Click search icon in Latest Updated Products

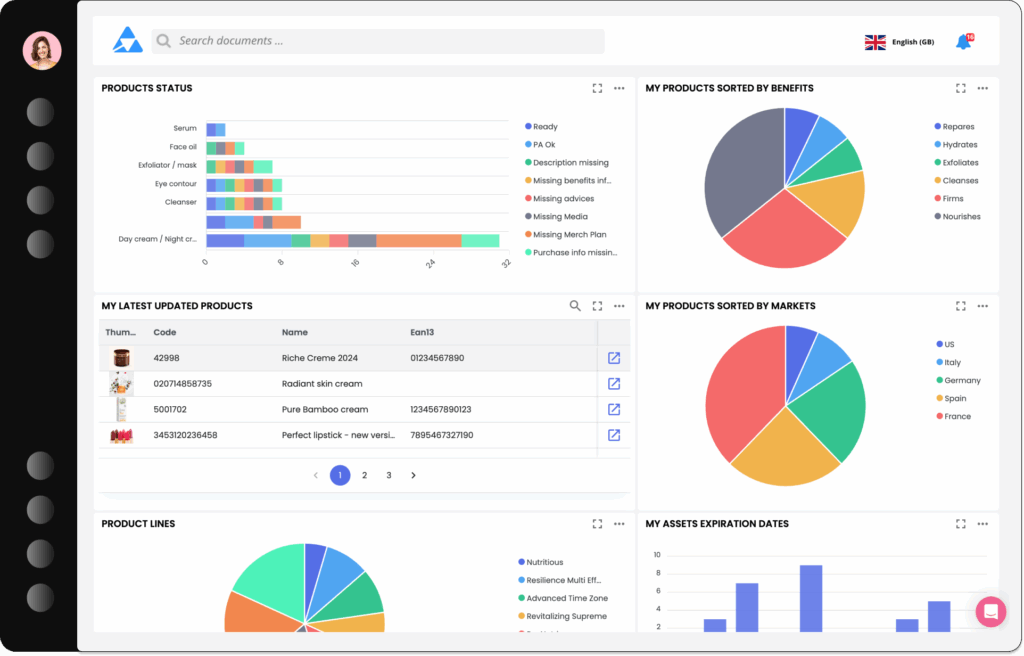575,306
